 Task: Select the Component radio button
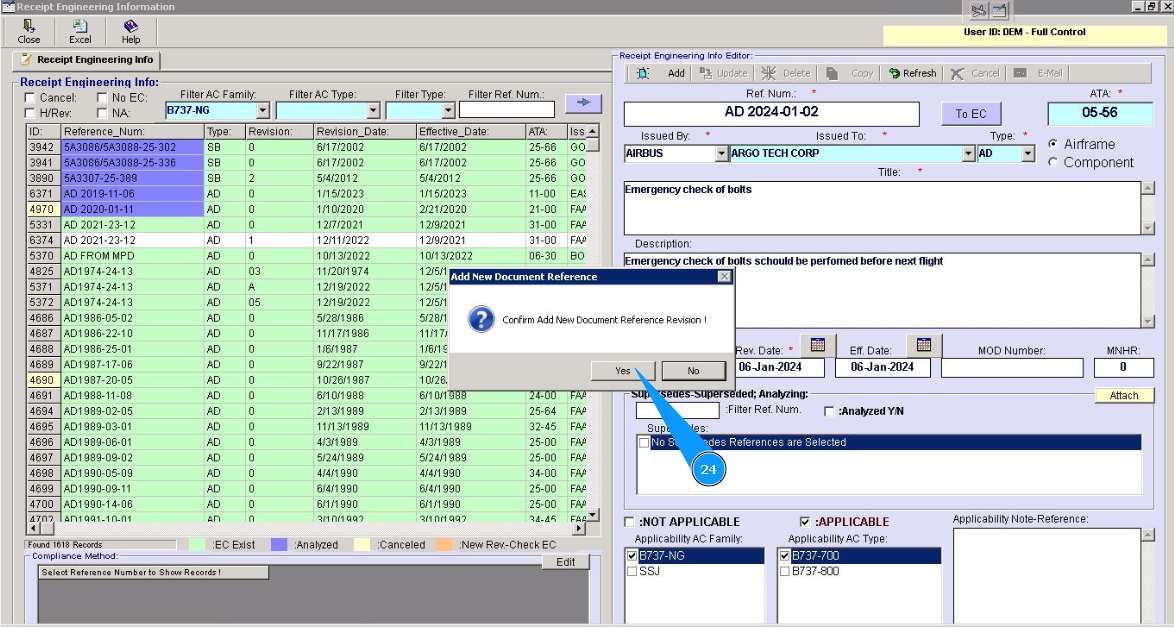[1052, 162]
